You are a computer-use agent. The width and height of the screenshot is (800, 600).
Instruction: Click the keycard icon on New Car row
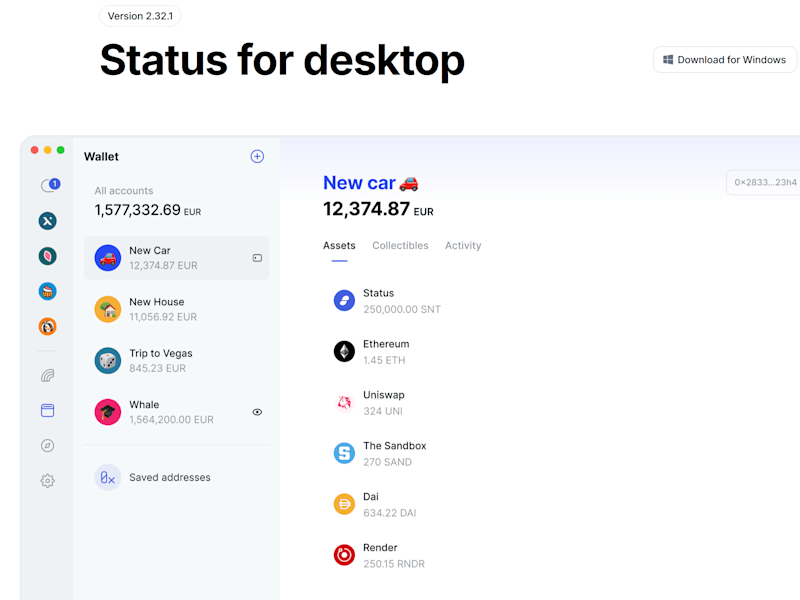tap(257, 258)
